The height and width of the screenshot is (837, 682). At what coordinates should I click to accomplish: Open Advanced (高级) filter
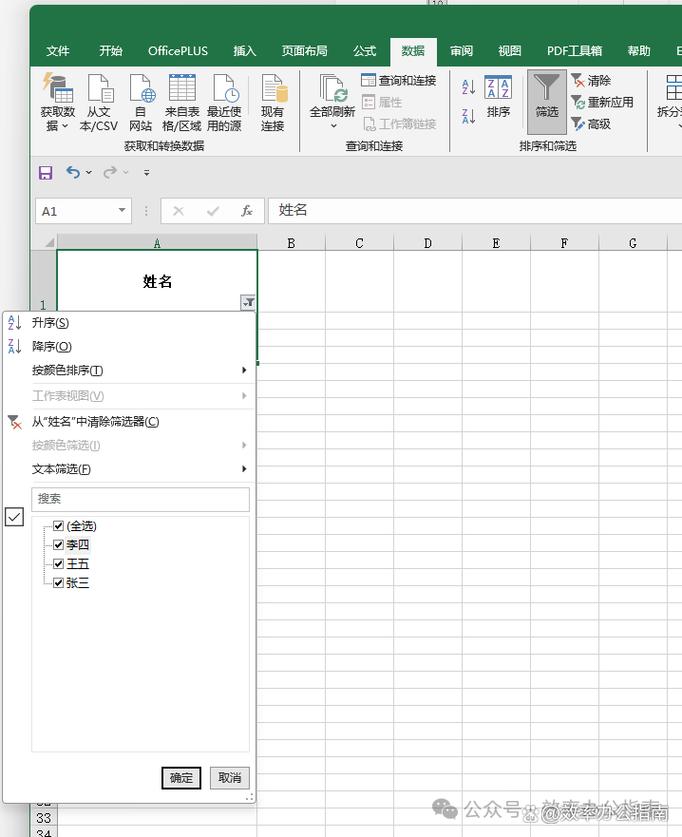tap(591, 124)
